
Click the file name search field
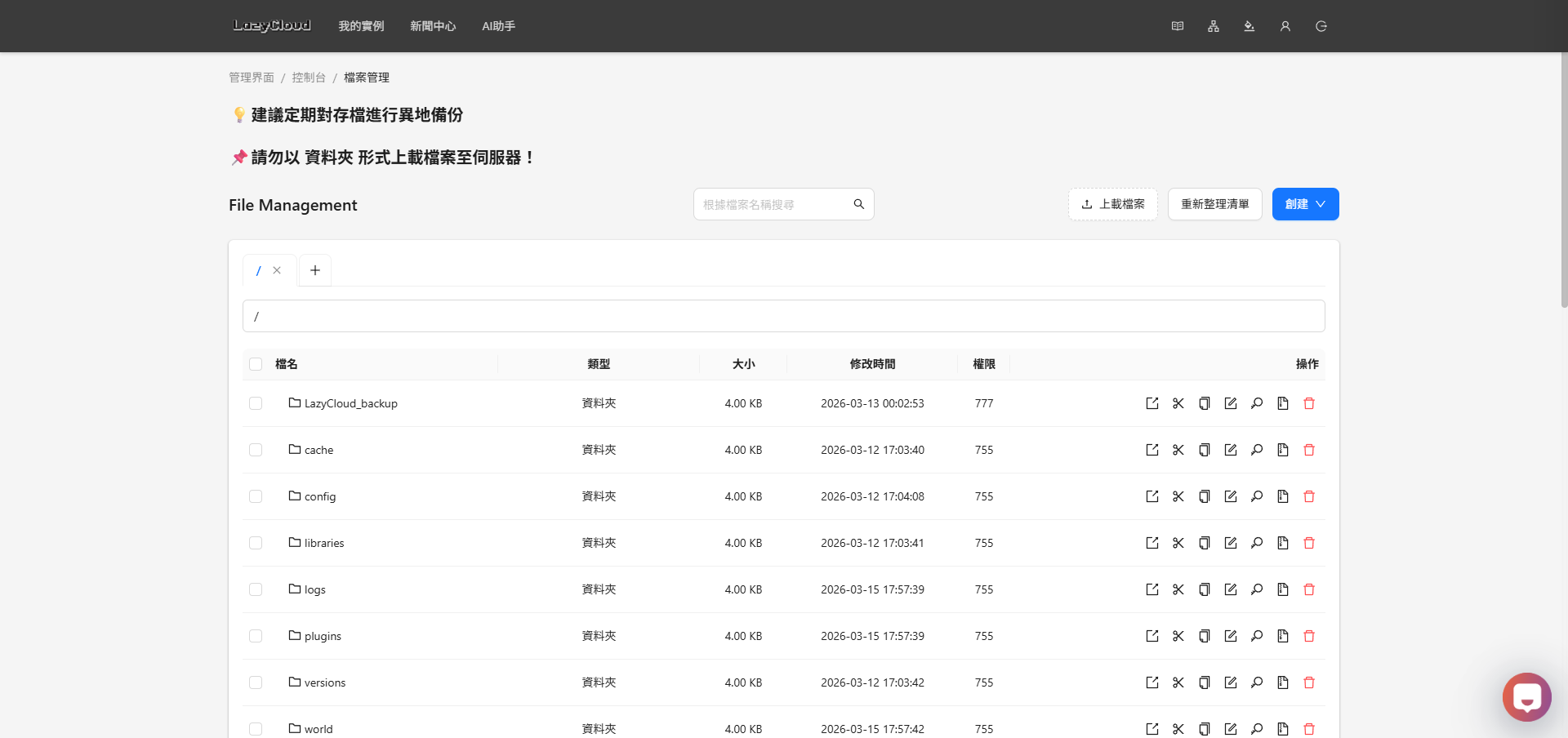coord(772,204)
